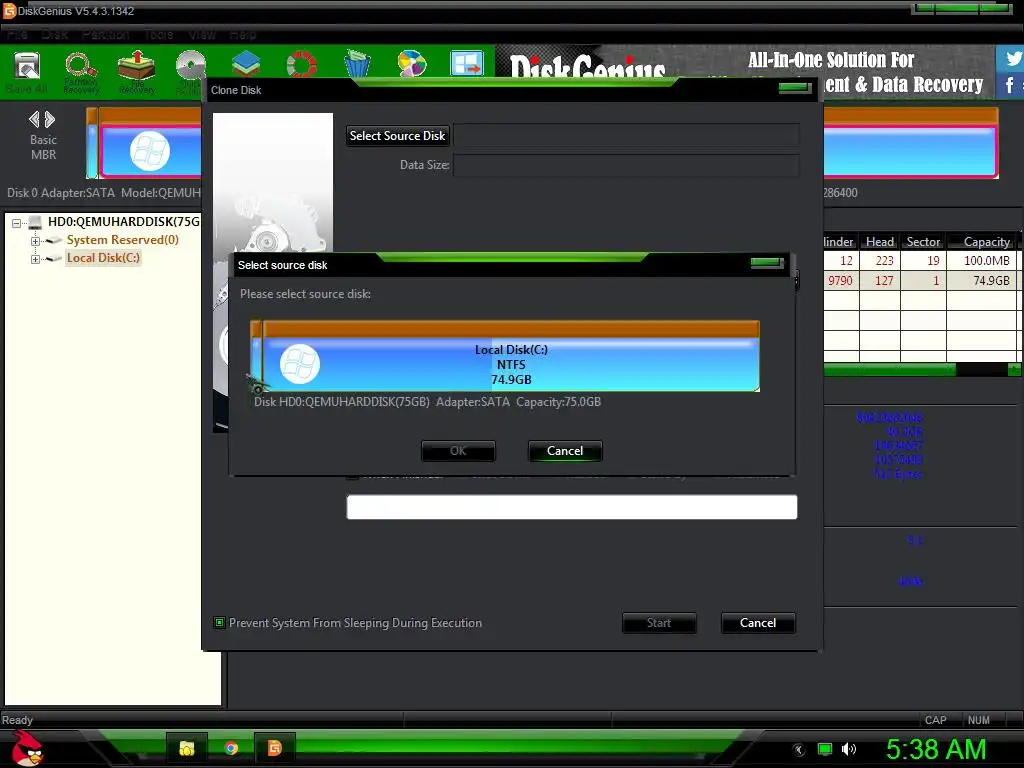Click the blue layered New Partition icon
The image size is (1024, 768).
(x=246, y=65)
